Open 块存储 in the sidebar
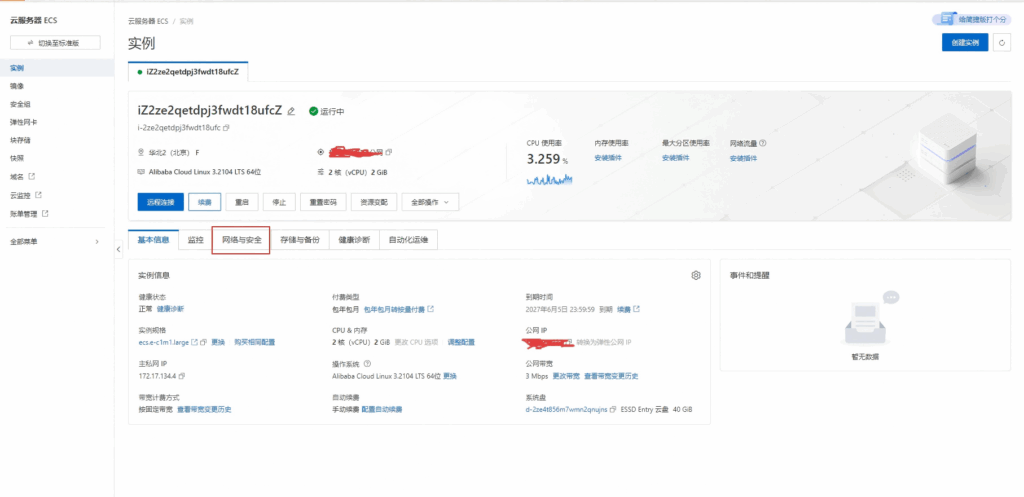Image resolution: width=1024 pixels, height=497 pixels. (20, 140)
